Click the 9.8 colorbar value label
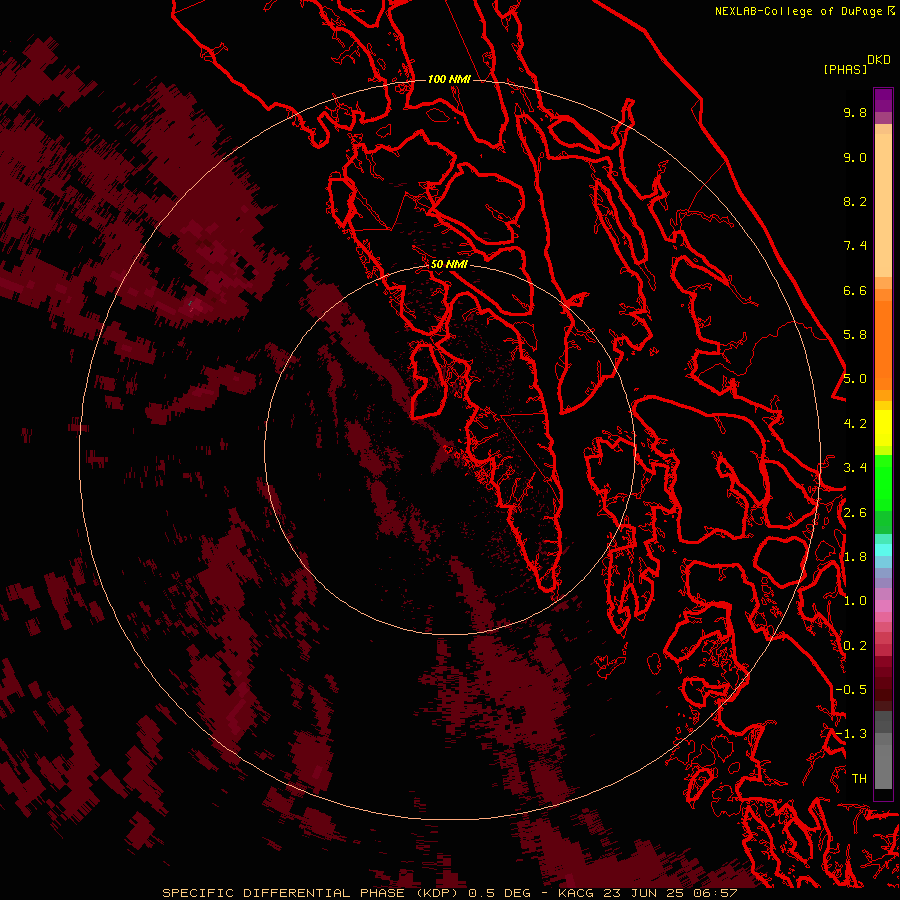 coord(855,112)
